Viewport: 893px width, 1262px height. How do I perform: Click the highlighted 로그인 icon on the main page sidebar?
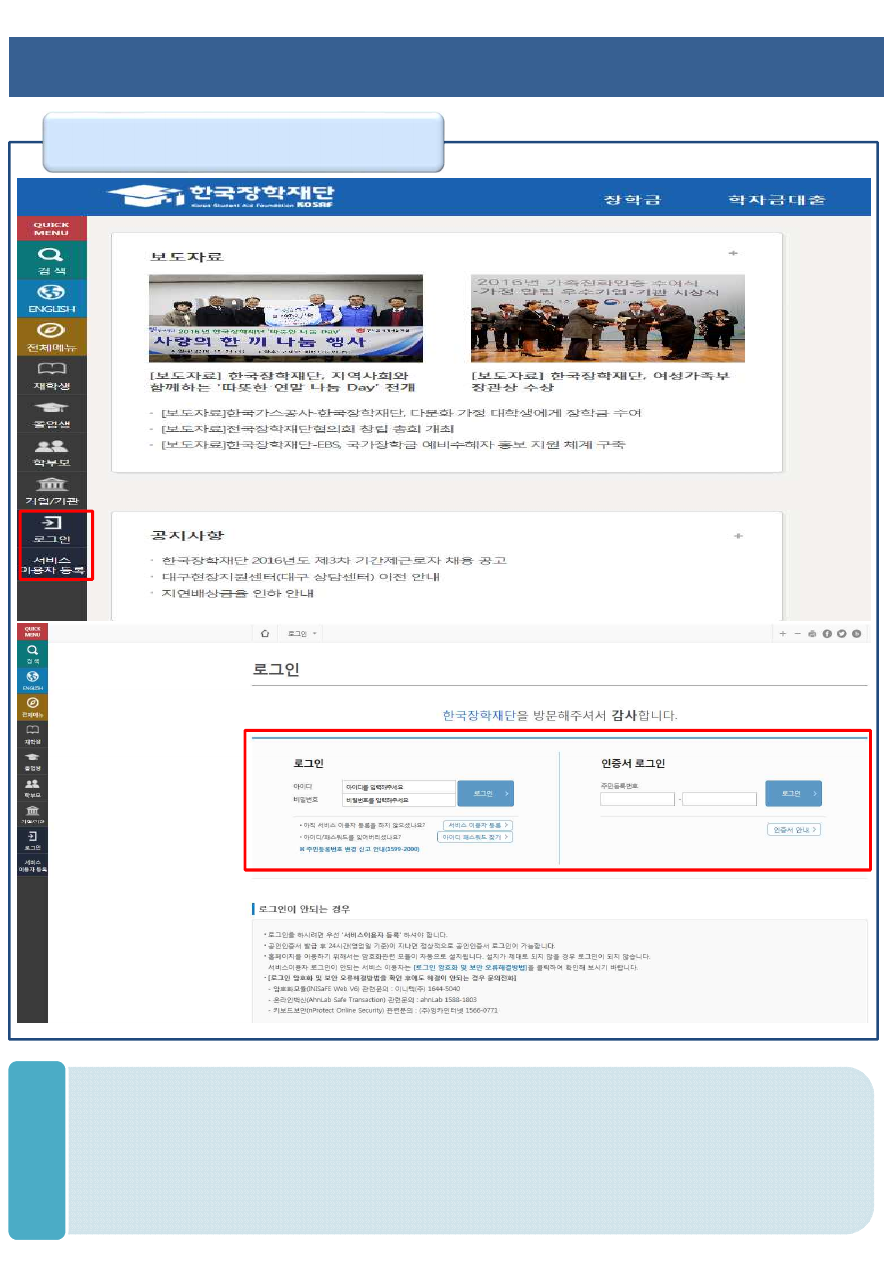(x=52, y=529)
